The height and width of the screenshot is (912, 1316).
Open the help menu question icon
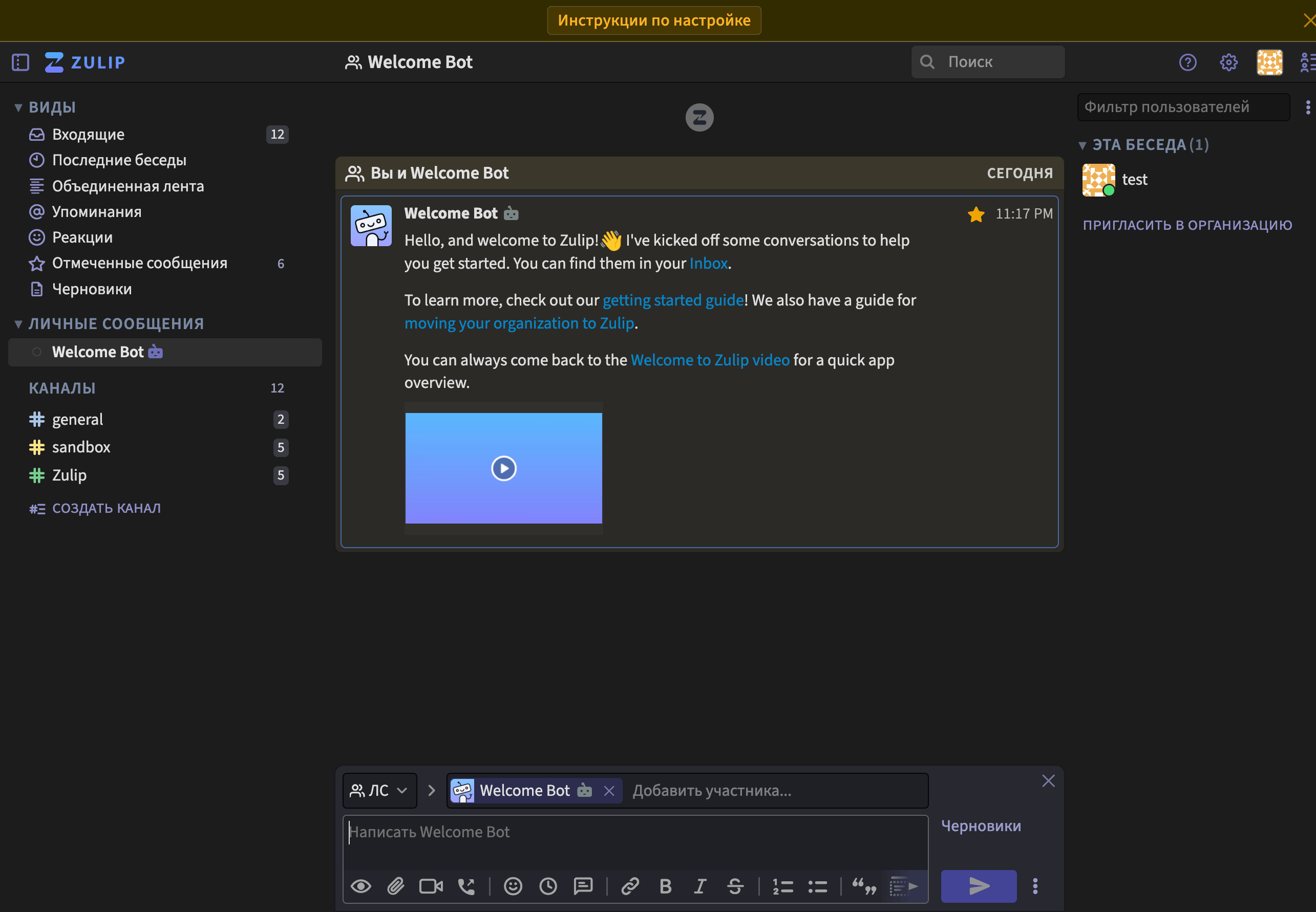point(1187,62)
